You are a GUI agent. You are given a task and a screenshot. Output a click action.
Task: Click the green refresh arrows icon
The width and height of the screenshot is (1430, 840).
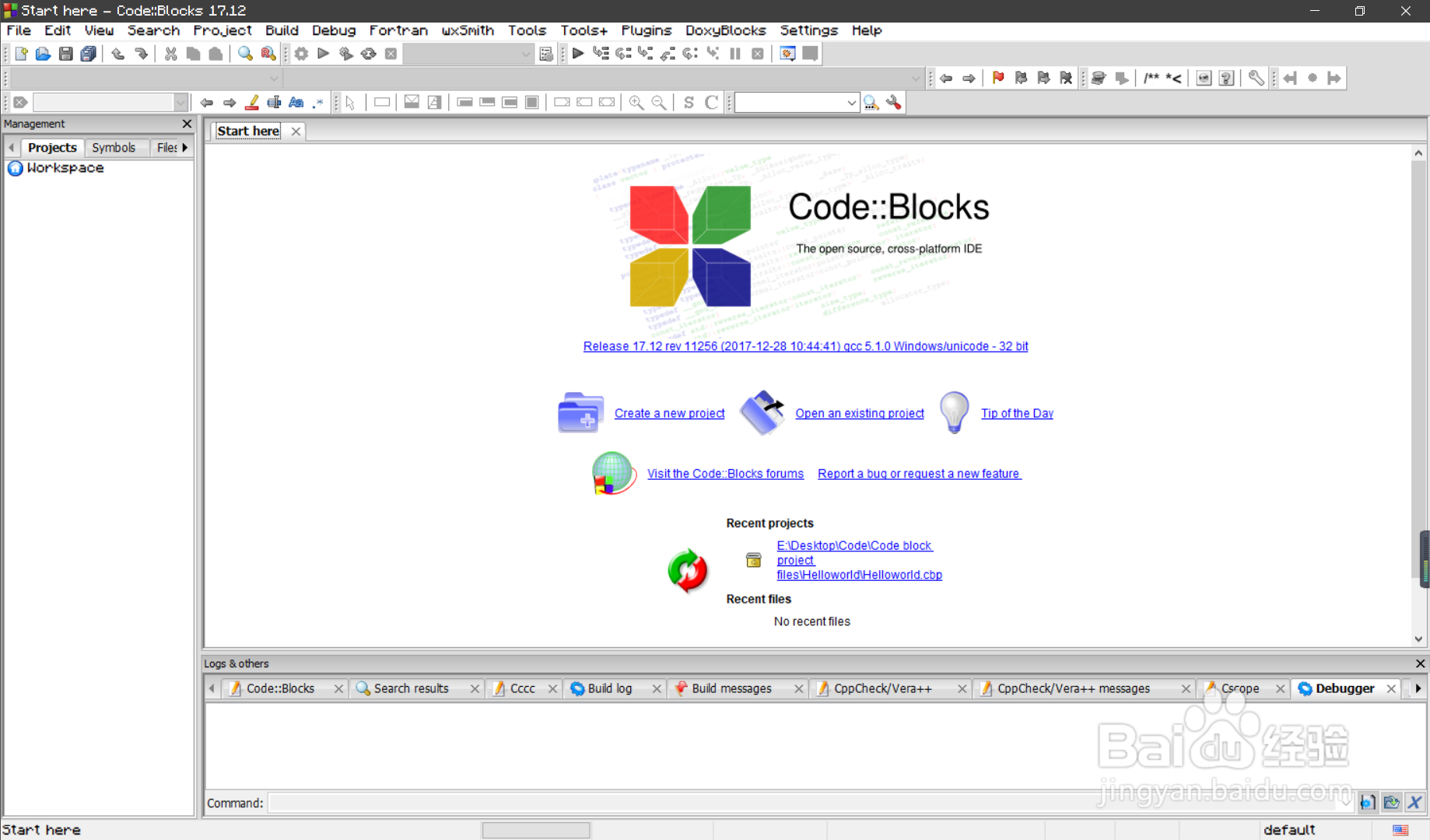(687, 571)
